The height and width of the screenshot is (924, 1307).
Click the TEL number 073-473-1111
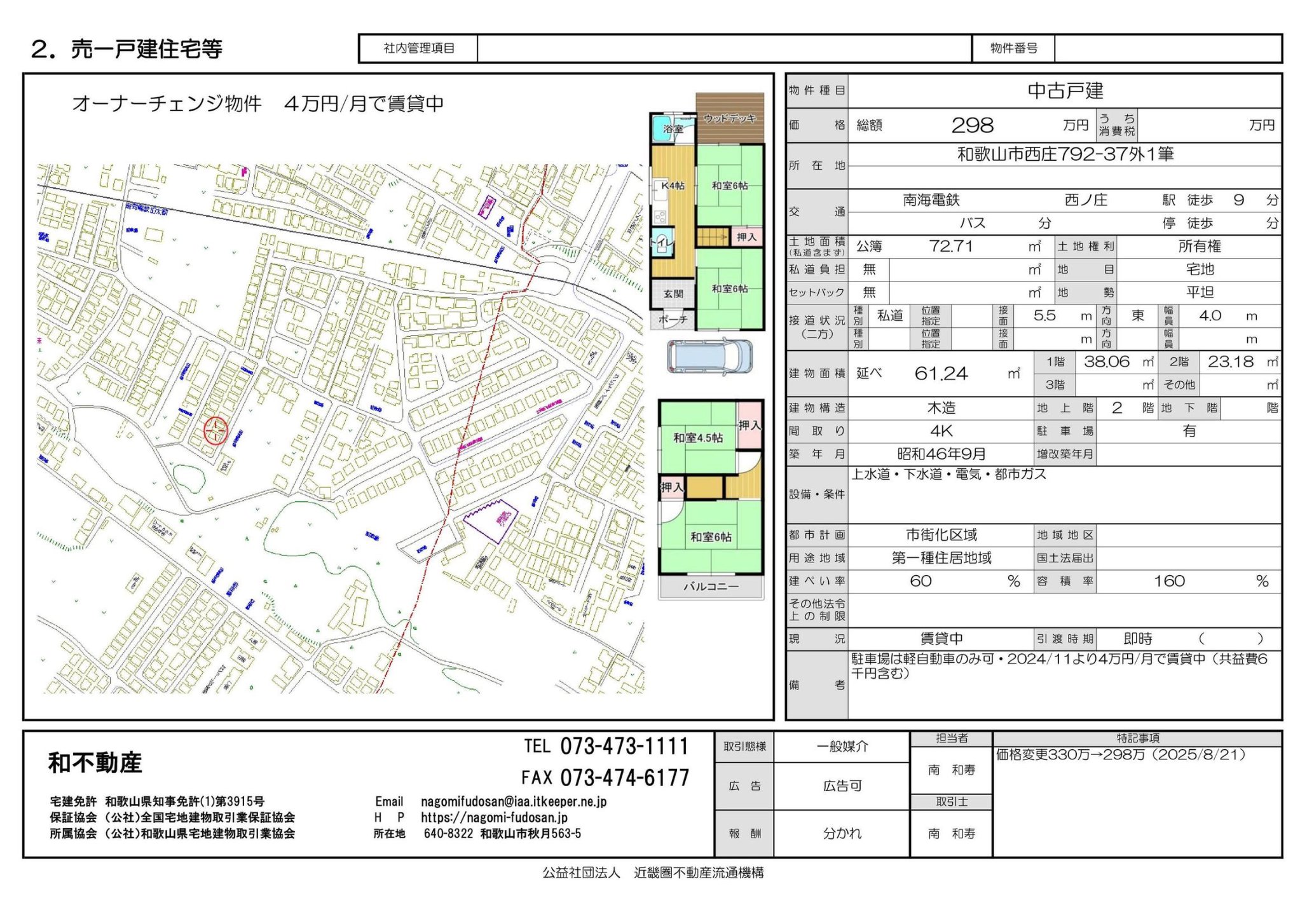coord(624,746)
